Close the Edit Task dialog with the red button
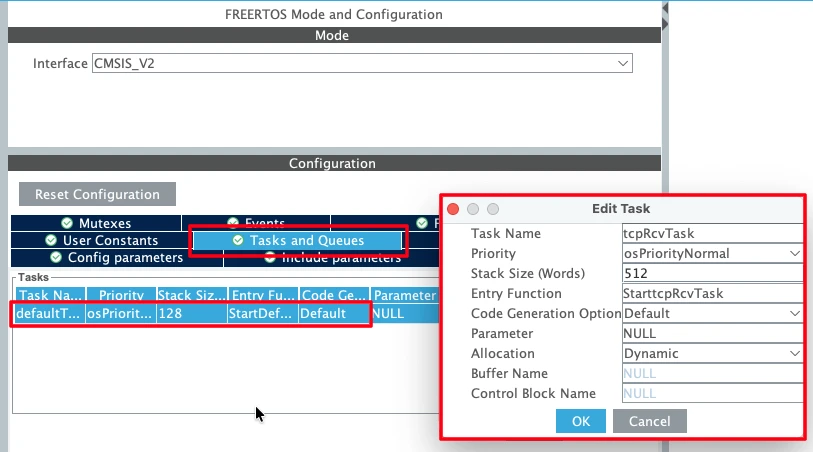The image size is (813, 452). click(x=453, y=209)
